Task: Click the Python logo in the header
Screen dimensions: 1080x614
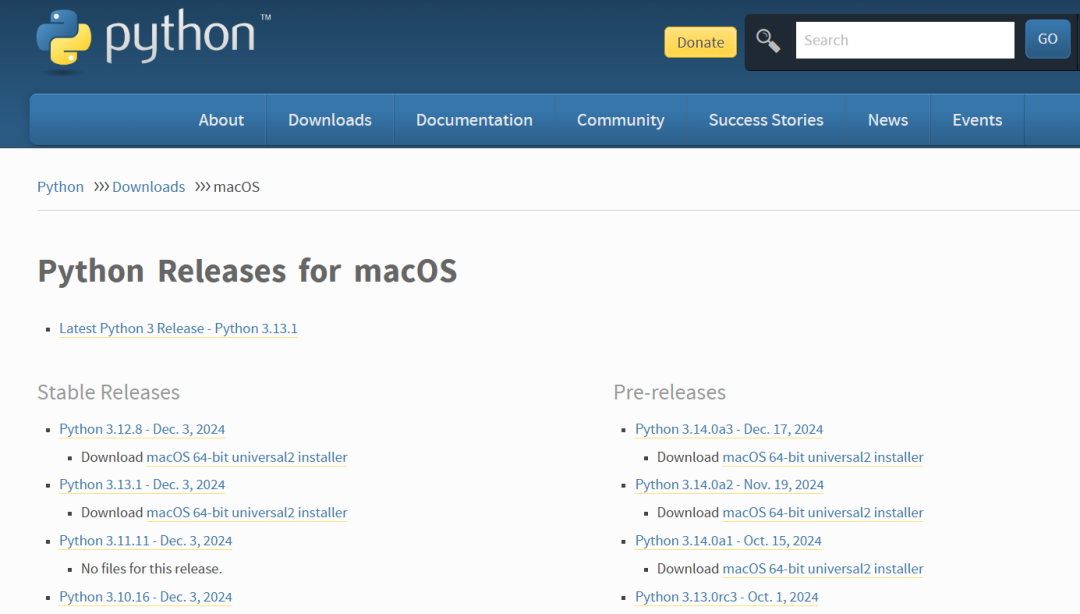Action: [x=153, y=39]
